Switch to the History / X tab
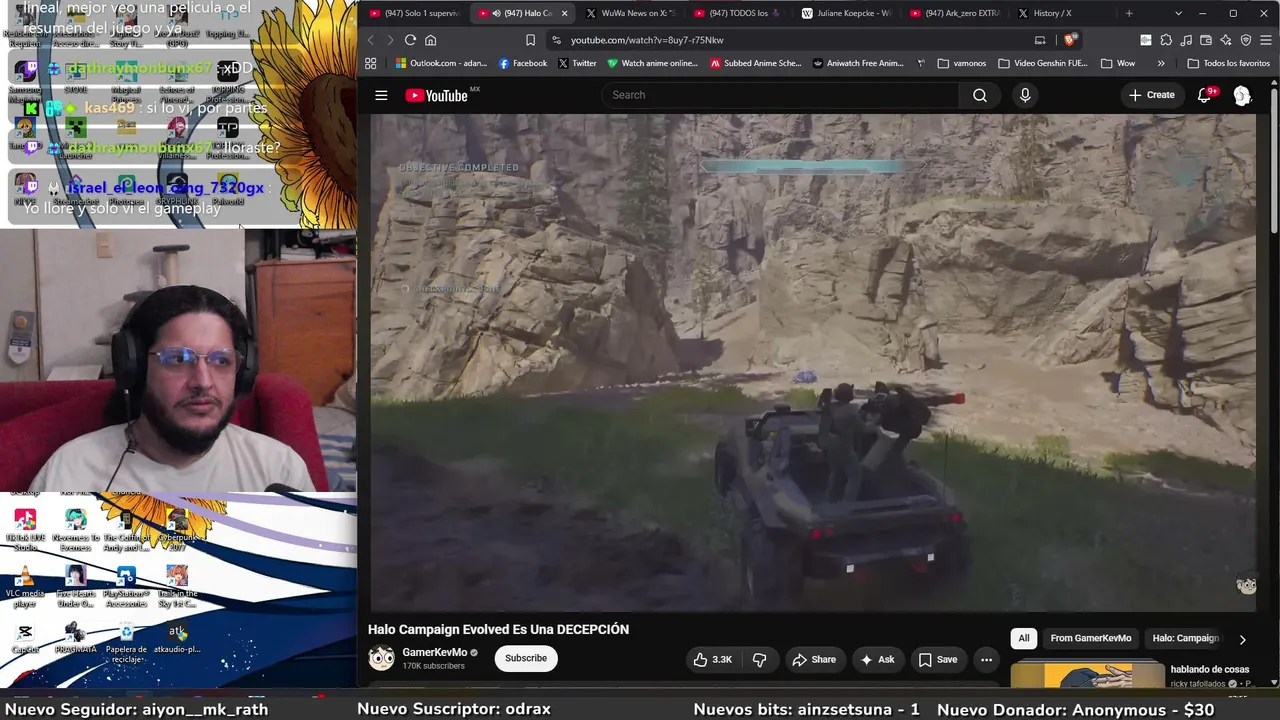The width and height of the screenshot is (1280, 720). [x=1062, y=13]
